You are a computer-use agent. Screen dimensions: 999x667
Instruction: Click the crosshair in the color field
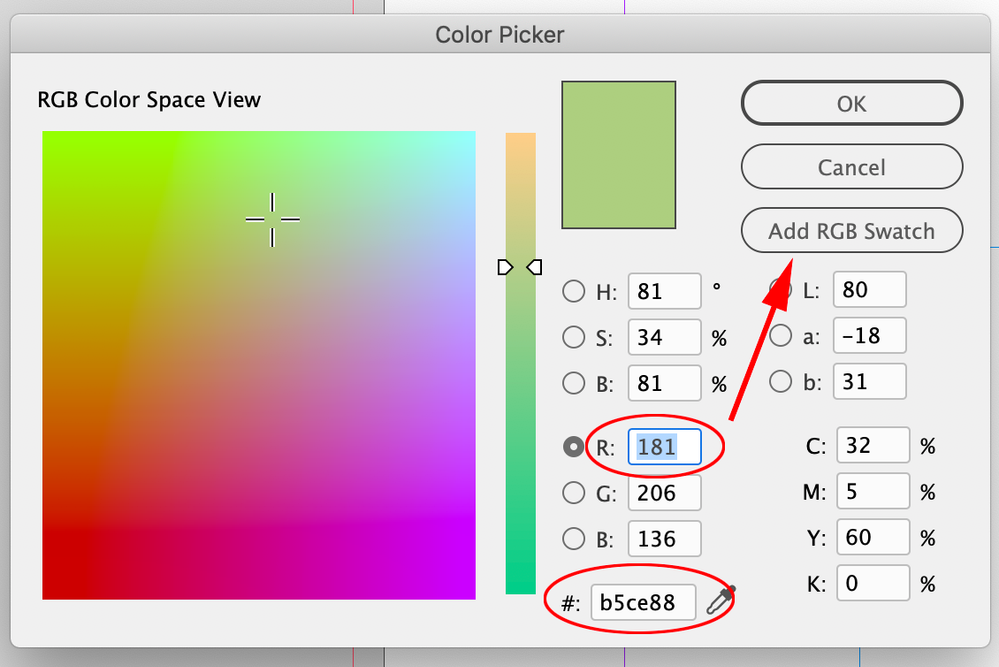[x=272, y=219]
